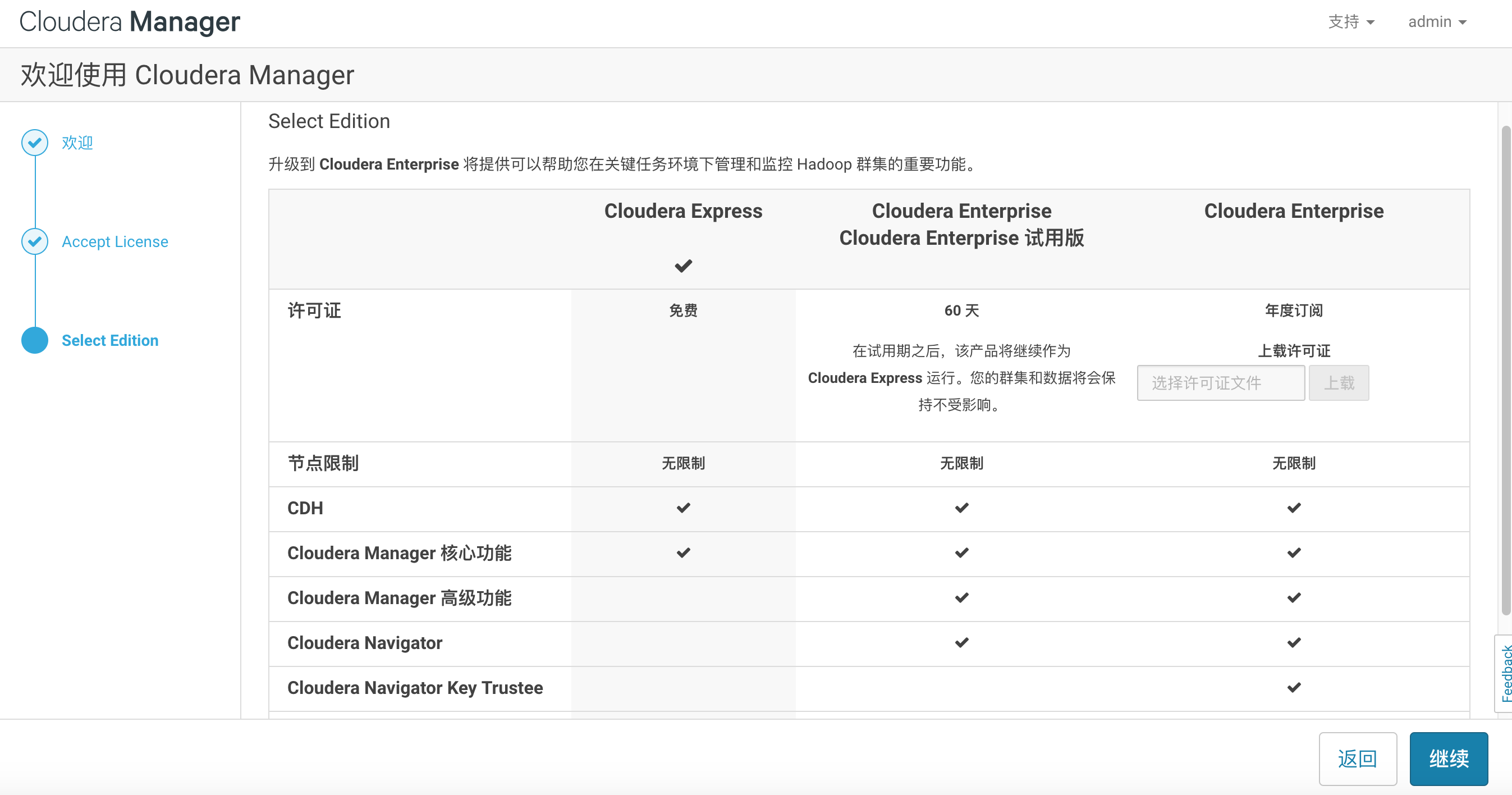Viewport: 1512px width, 795px height.
Task: Go to the 欢迎 wizard step
Action: 77,143
